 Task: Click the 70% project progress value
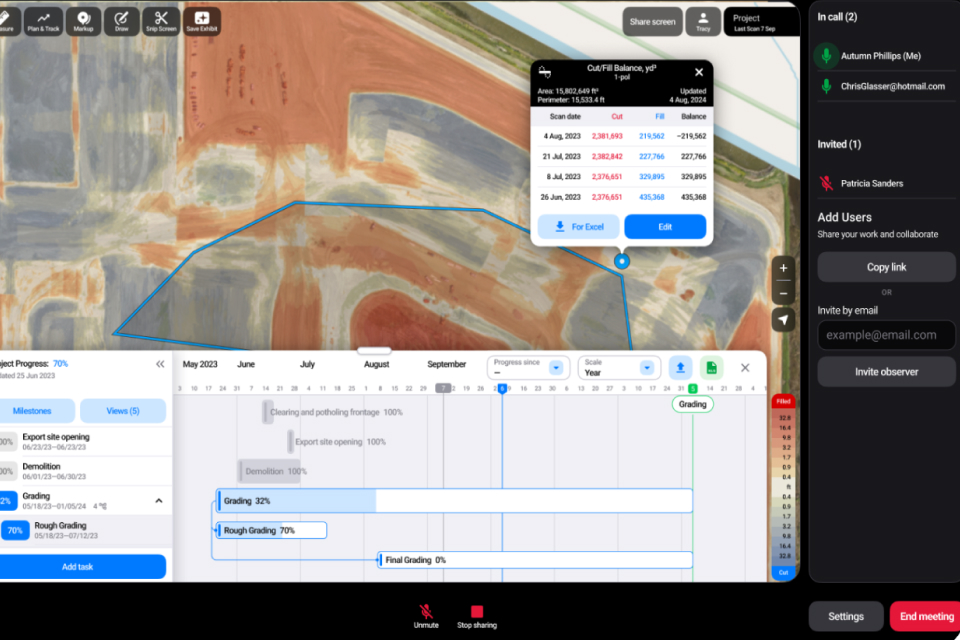pyautogui.click(x=60, y=363)
